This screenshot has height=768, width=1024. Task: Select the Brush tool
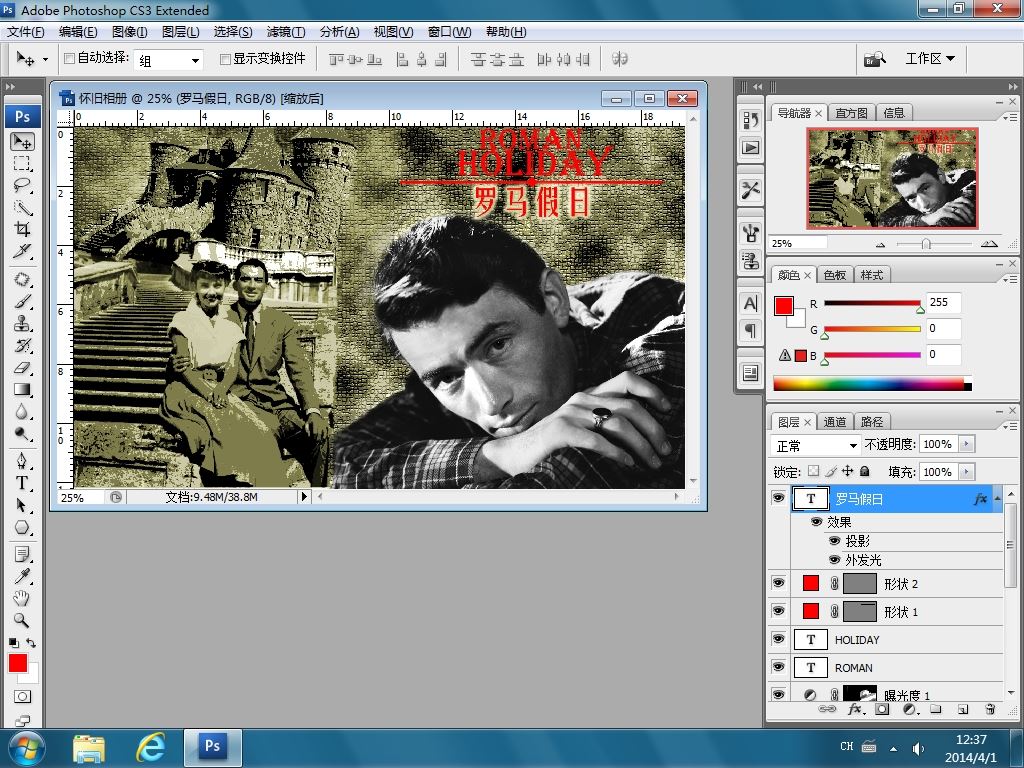point(22,302)
